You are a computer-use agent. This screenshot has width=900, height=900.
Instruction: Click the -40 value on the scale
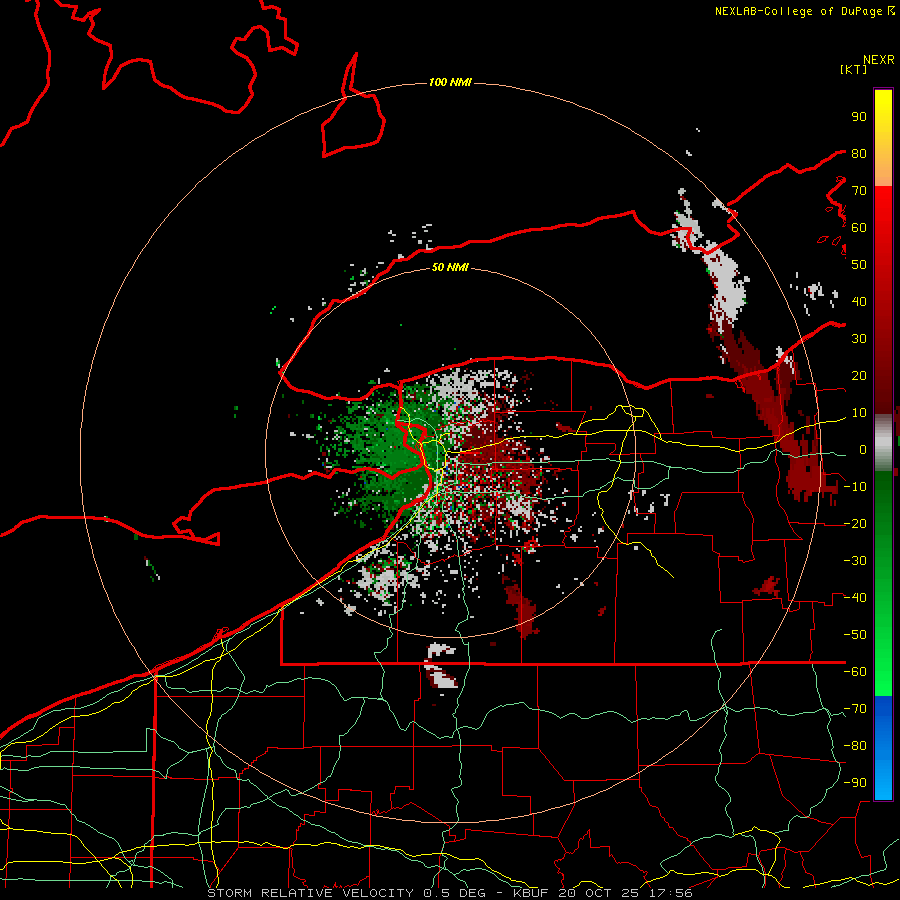pos(855,598)
